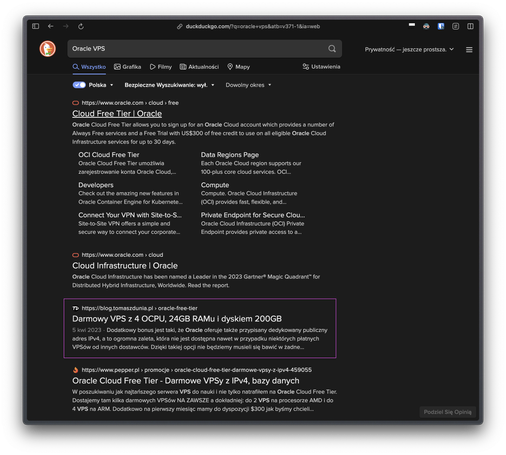The width and height of the screenshot is (506, 455).
Task: Switch to the Aktualności tab
Action: click(x=199, y=67)
